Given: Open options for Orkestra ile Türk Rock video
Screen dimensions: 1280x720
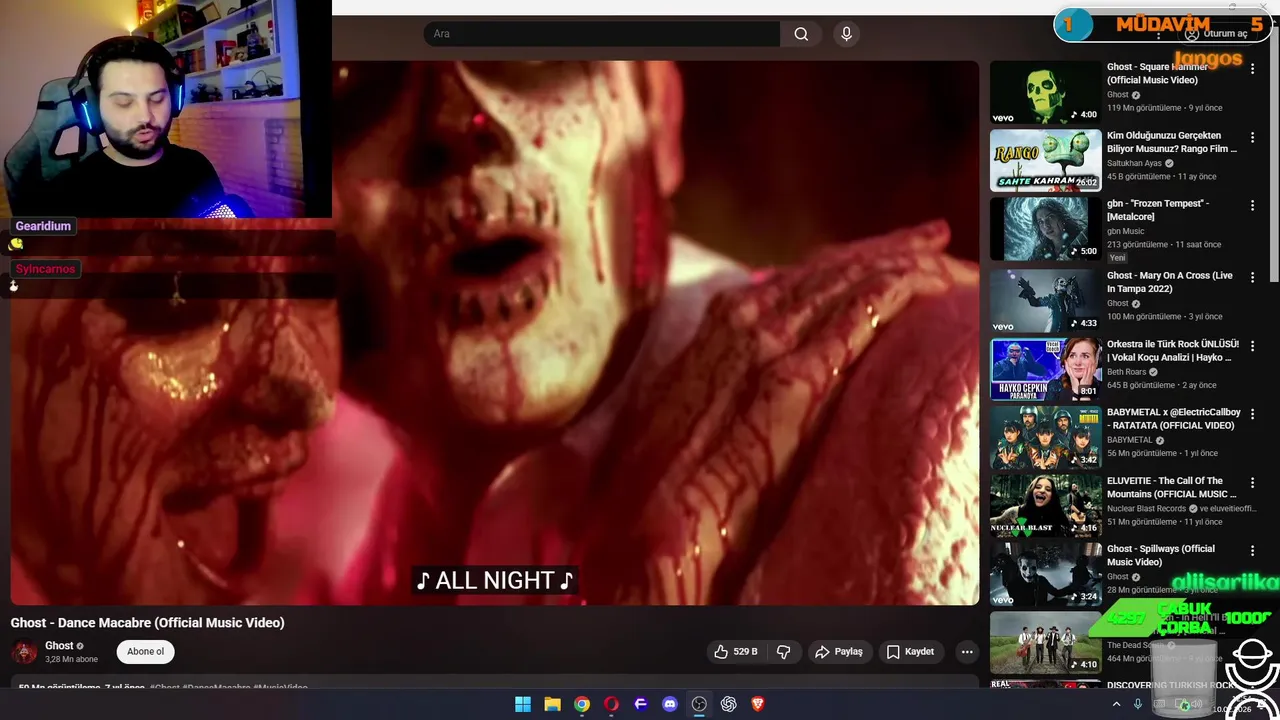Looking at the screenshot, I should 1252,346.
